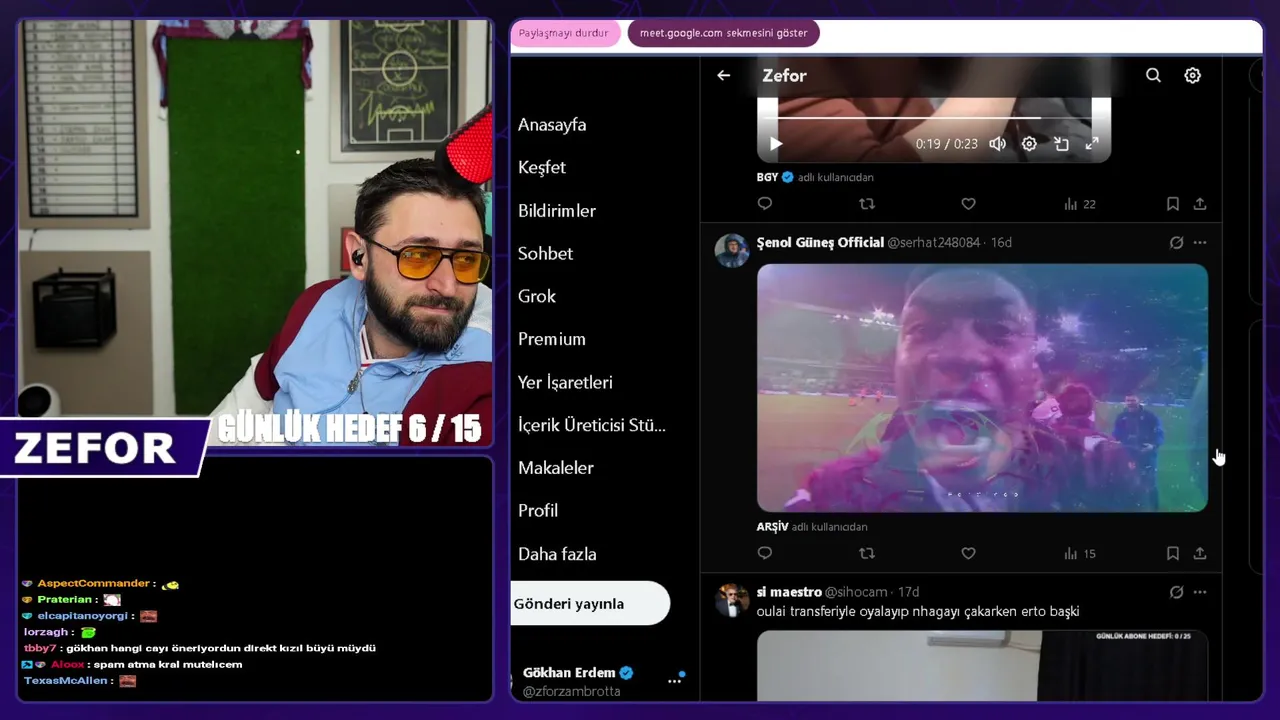The image size is (1280, 720).
Task: Toggle picture-in-picture on BGY video
Action: point(1061,144)
